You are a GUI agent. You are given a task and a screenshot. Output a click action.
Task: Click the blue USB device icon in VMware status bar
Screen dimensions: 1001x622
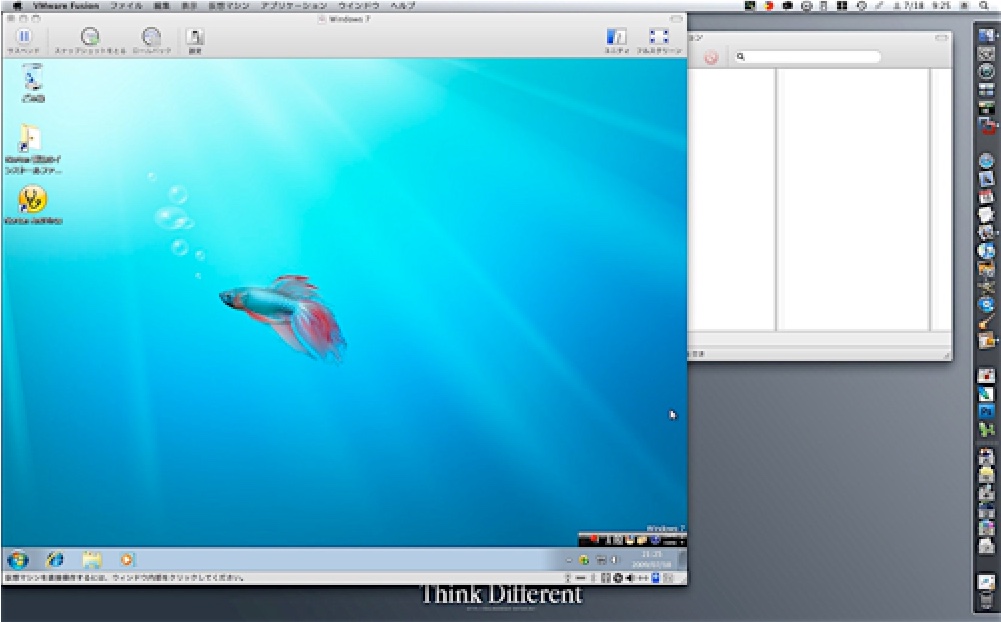tap(655, 578)
